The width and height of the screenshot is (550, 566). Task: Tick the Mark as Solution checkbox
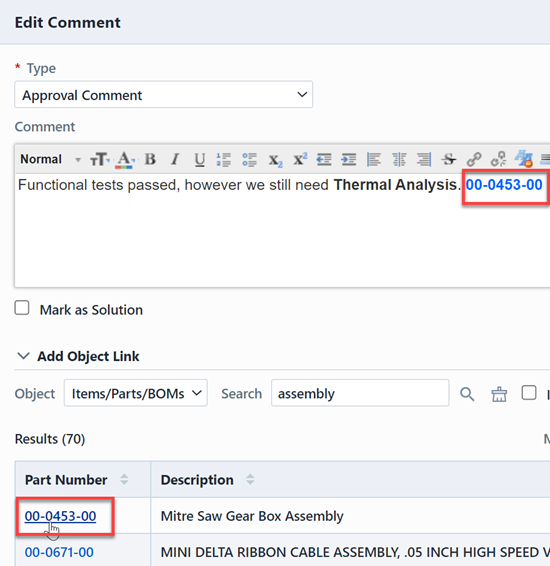pyautogui.click(x=22, y=308)
